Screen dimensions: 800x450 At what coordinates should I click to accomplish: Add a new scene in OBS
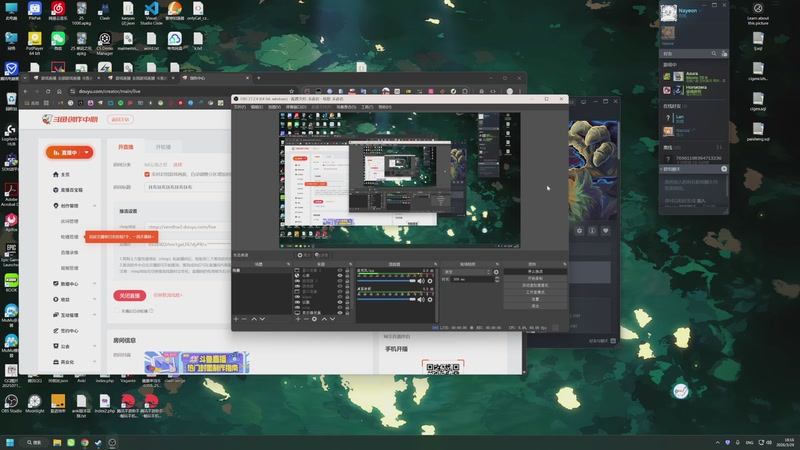(x=236, y=319)
